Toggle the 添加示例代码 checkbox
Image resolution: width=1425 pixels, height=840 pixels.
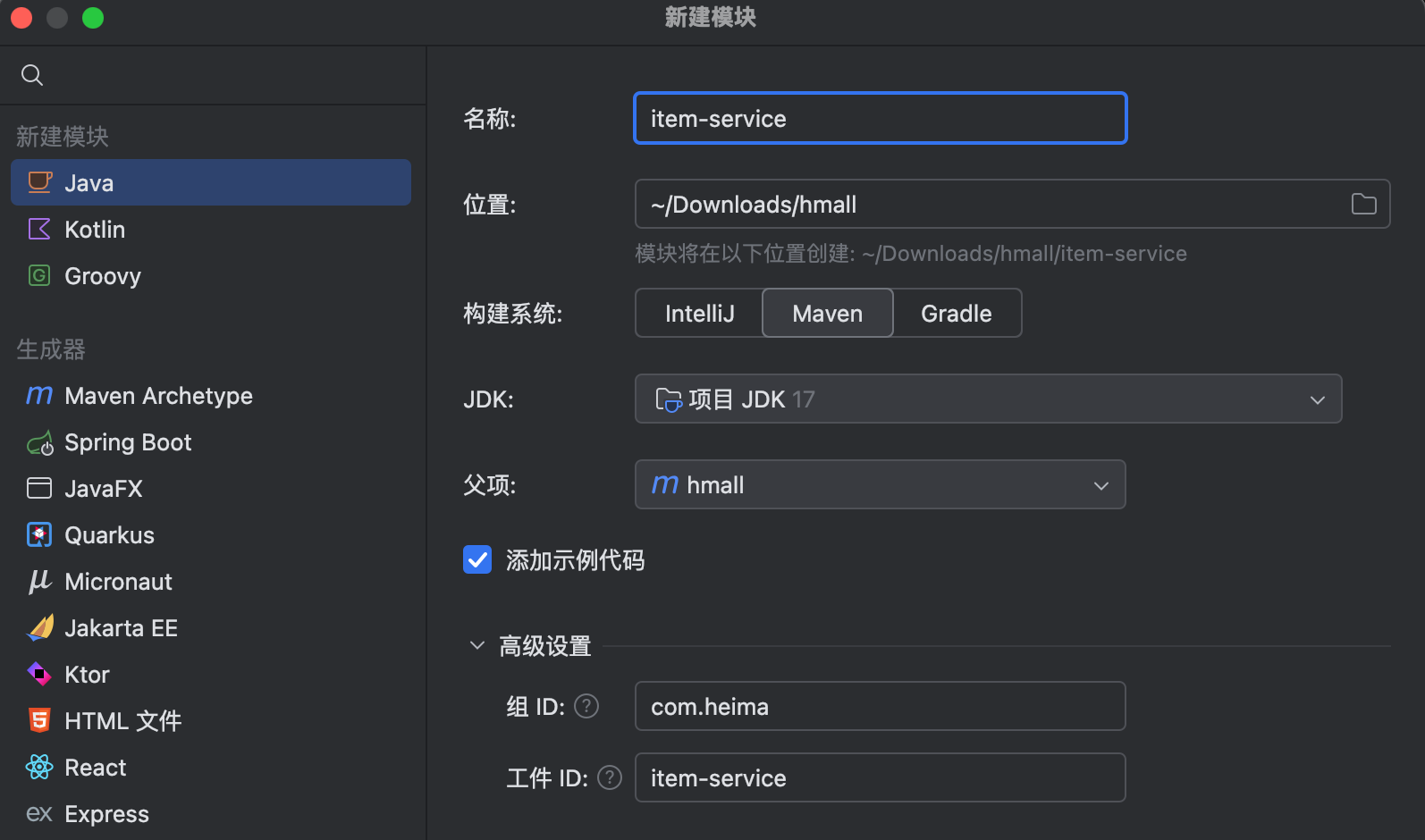(477, 559)
